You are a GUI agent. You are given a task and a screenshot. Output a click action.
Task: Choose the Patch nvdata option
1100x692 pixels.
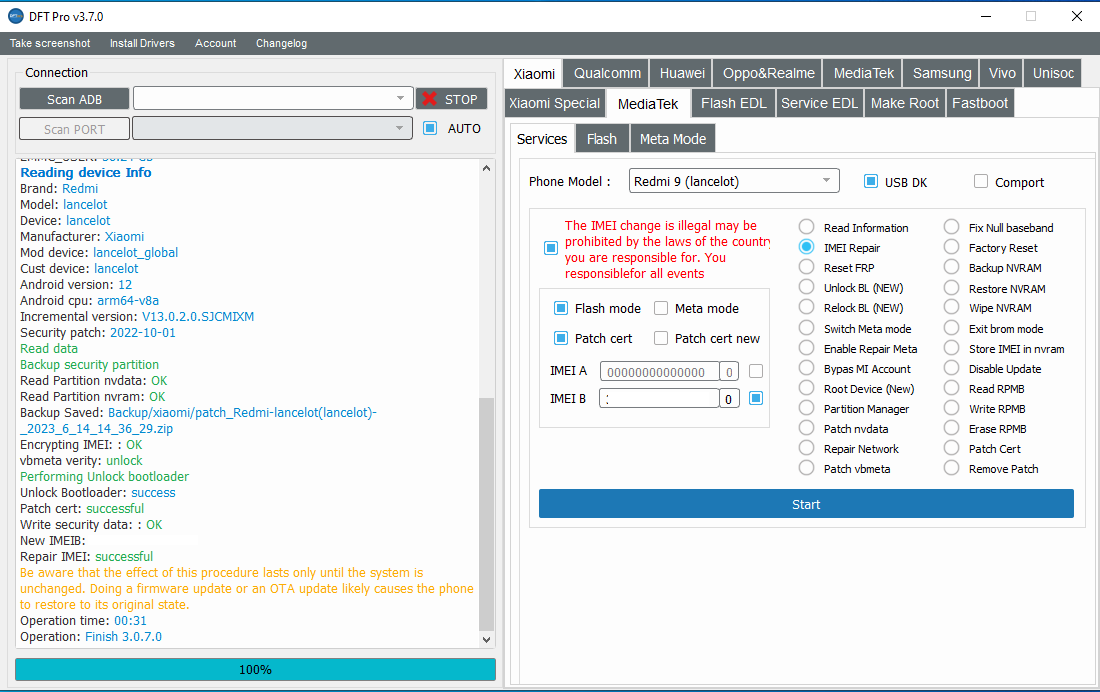coord(807,428)
